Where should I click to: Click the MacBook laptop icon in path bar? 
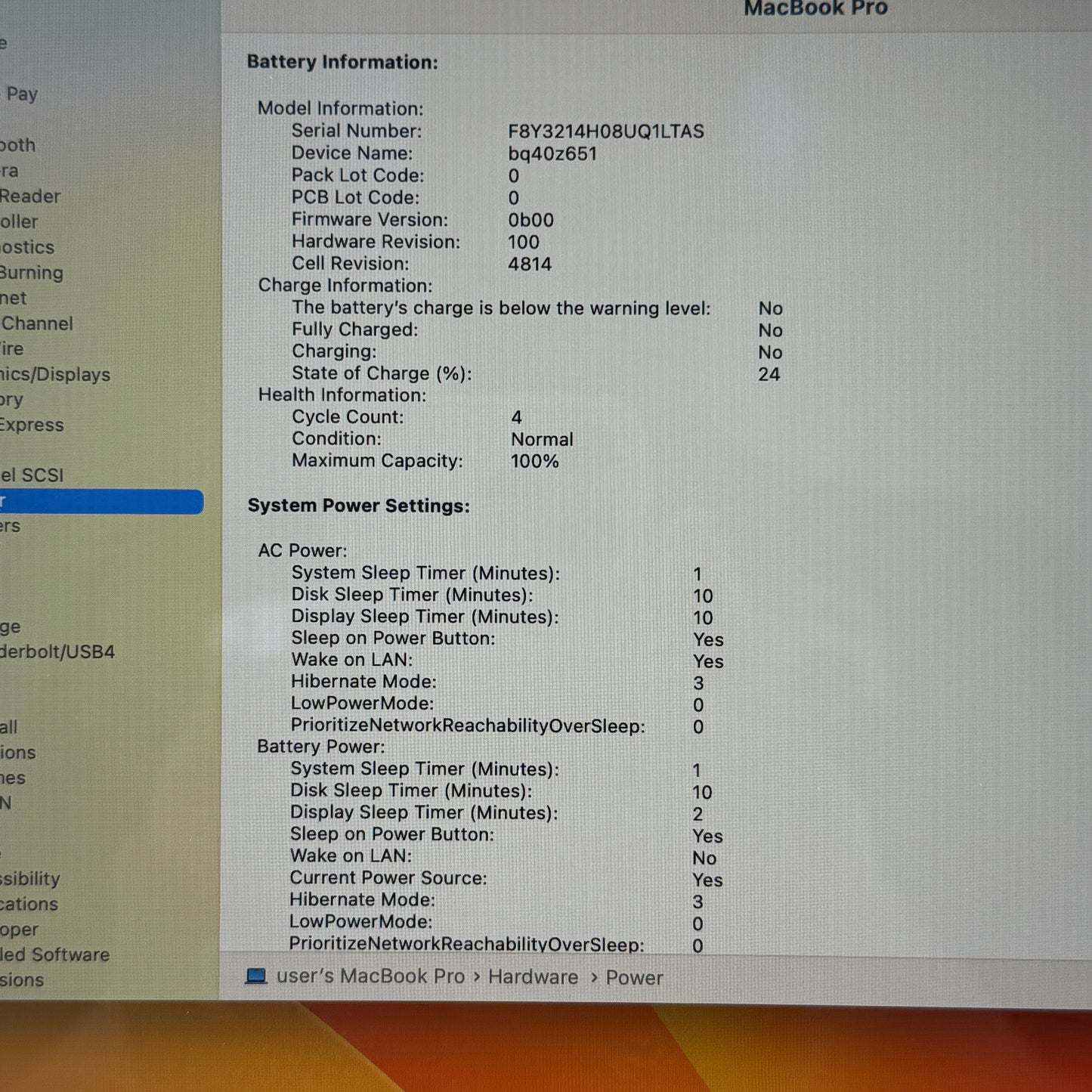pos(256,976)
